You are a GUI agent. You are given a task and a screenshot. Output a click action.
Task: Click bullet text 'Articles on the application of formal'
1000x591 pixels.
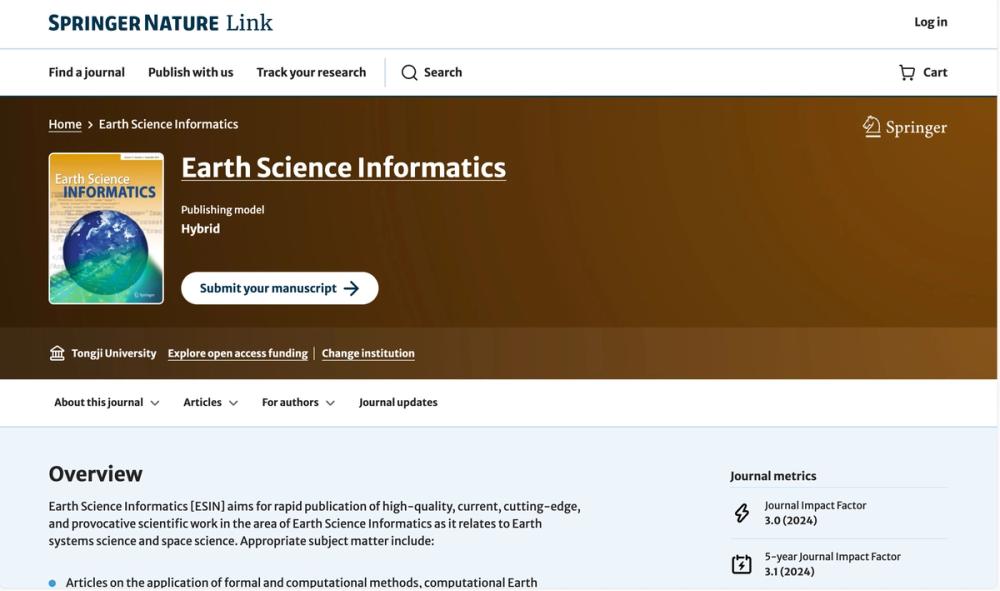[x=301, y=583]
